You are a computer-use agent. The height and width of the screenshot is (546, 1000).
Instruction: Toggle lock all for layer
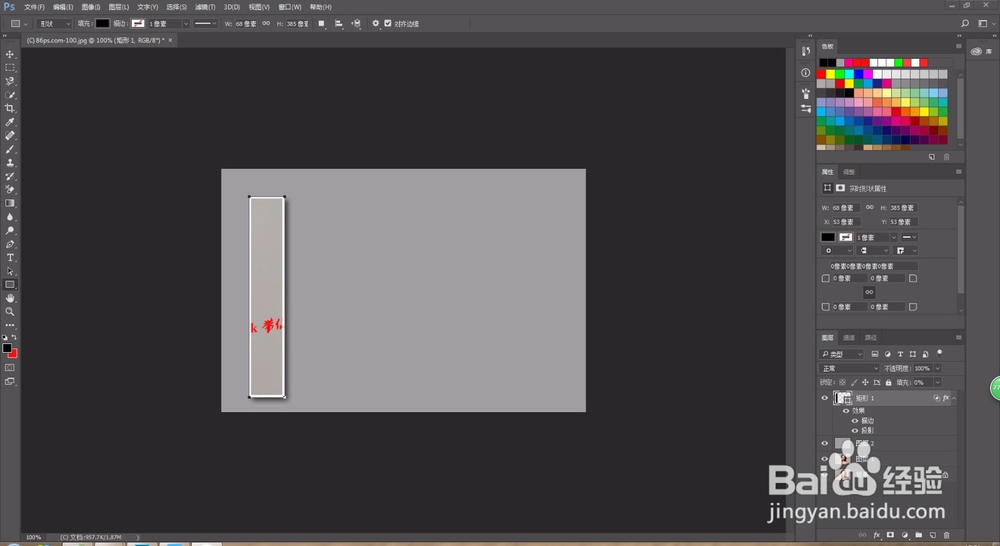coord(888,382)
